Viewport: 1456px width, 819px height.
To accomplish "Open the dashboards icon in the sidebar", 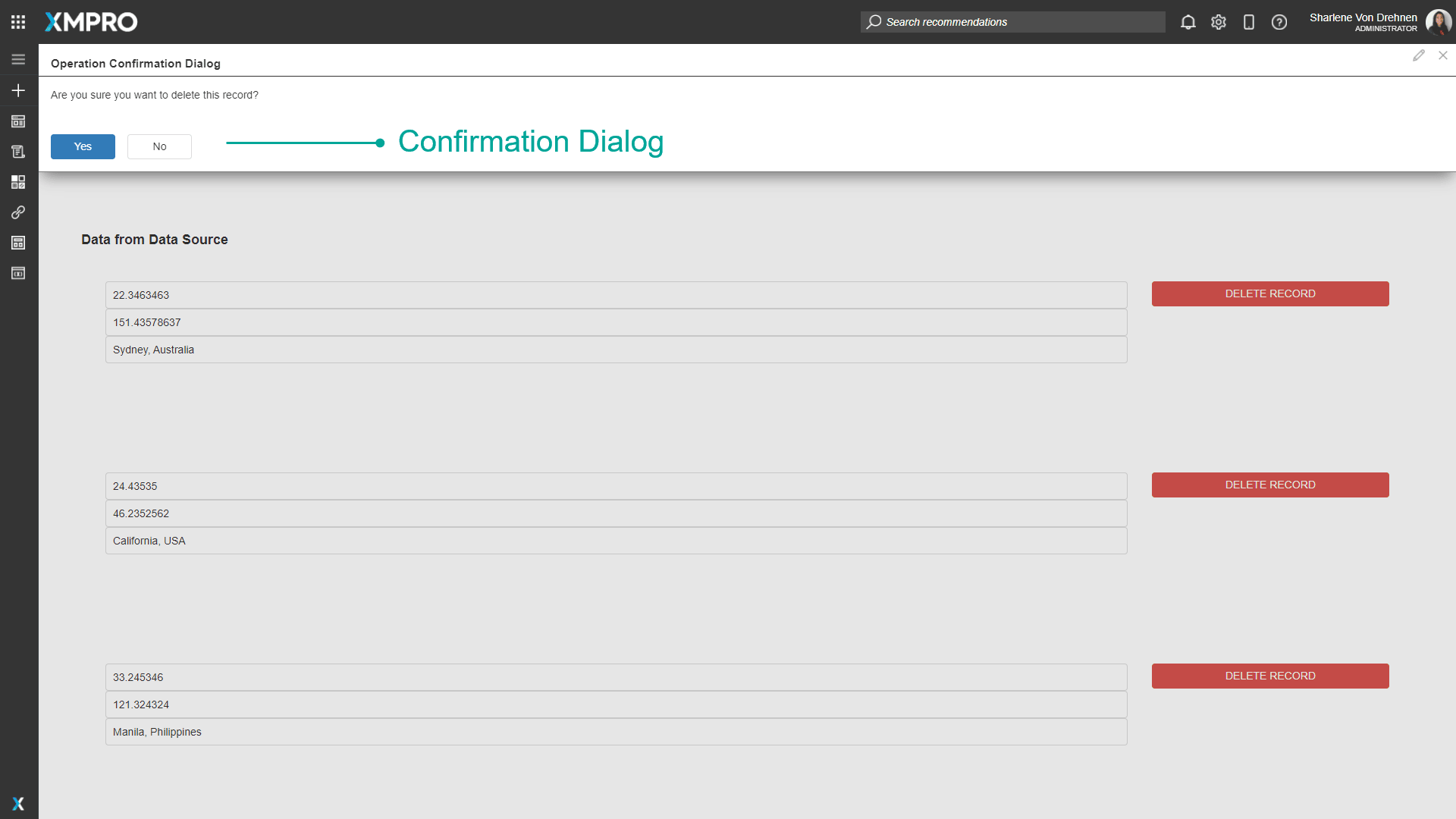I will [x=18, y=121].
